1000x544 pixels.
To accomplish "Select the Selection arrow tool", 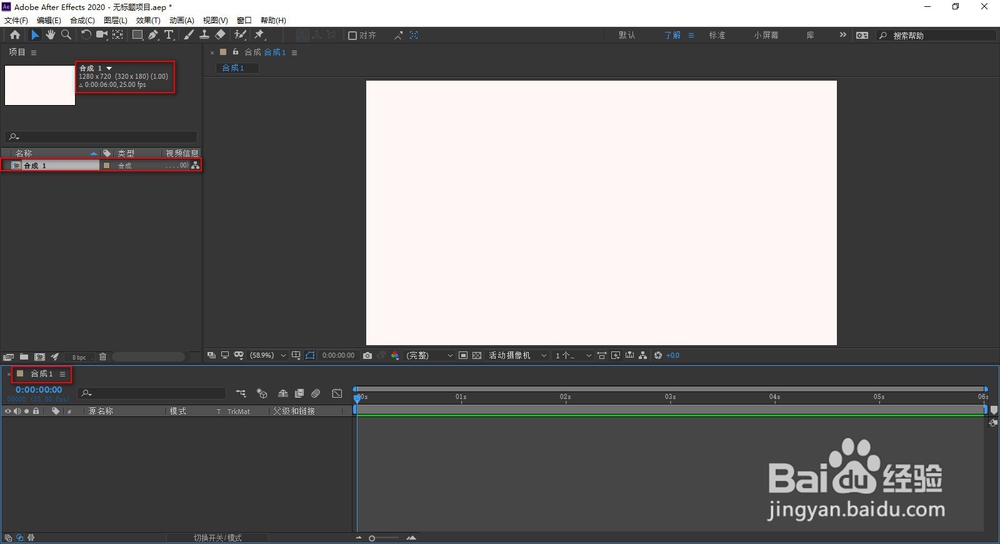I will [x=35, y=35].
